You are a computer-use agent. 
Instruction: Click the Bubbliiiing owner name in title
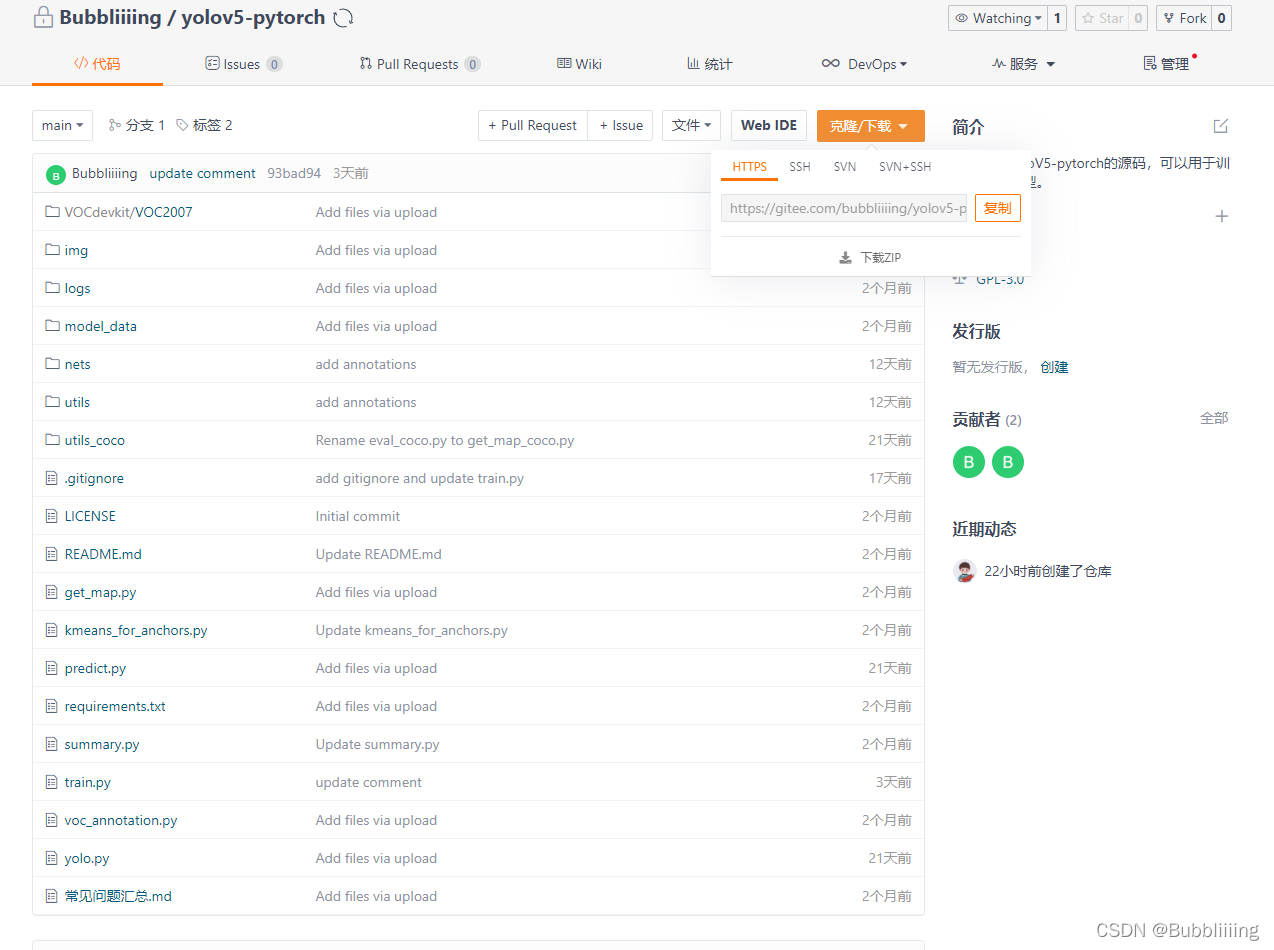click(110, 17)
